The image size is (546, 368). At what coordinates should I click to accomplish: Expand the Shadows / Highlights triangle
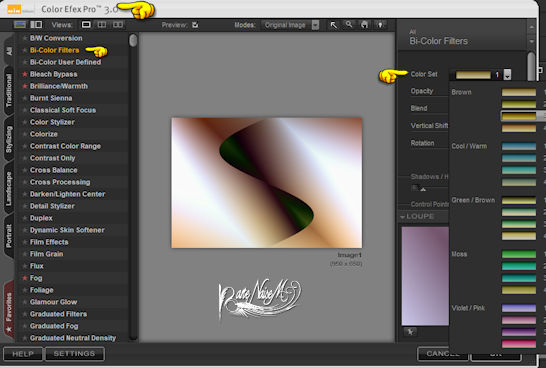(x=423, y=189)
